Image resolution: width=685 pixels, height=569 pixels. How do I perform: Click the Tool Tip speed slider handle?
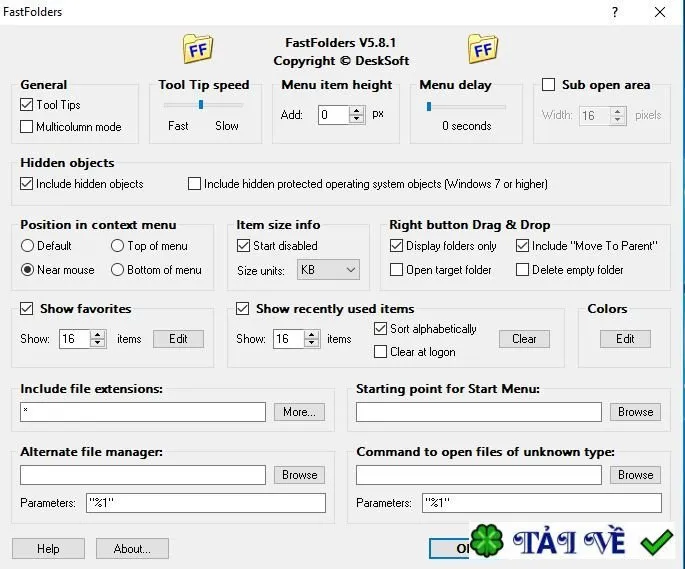201,105
